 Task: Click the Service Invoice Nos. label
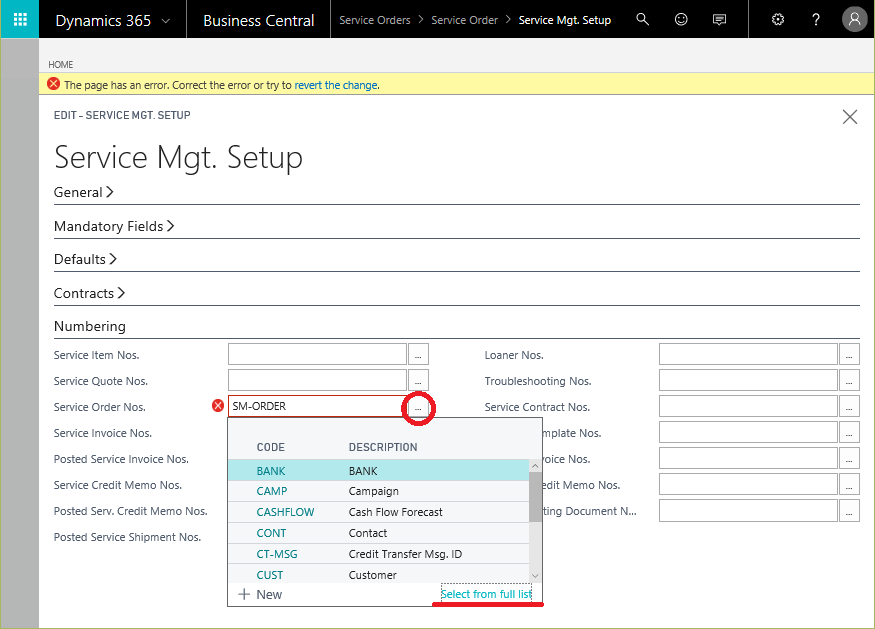coord(103,433)
